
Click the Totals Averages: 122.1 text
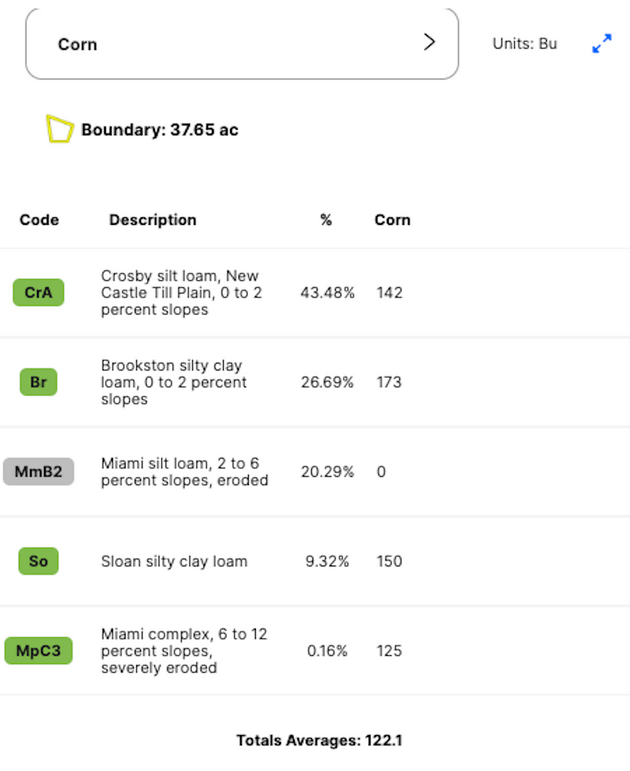pyautogui.click(x=319, y=741)
